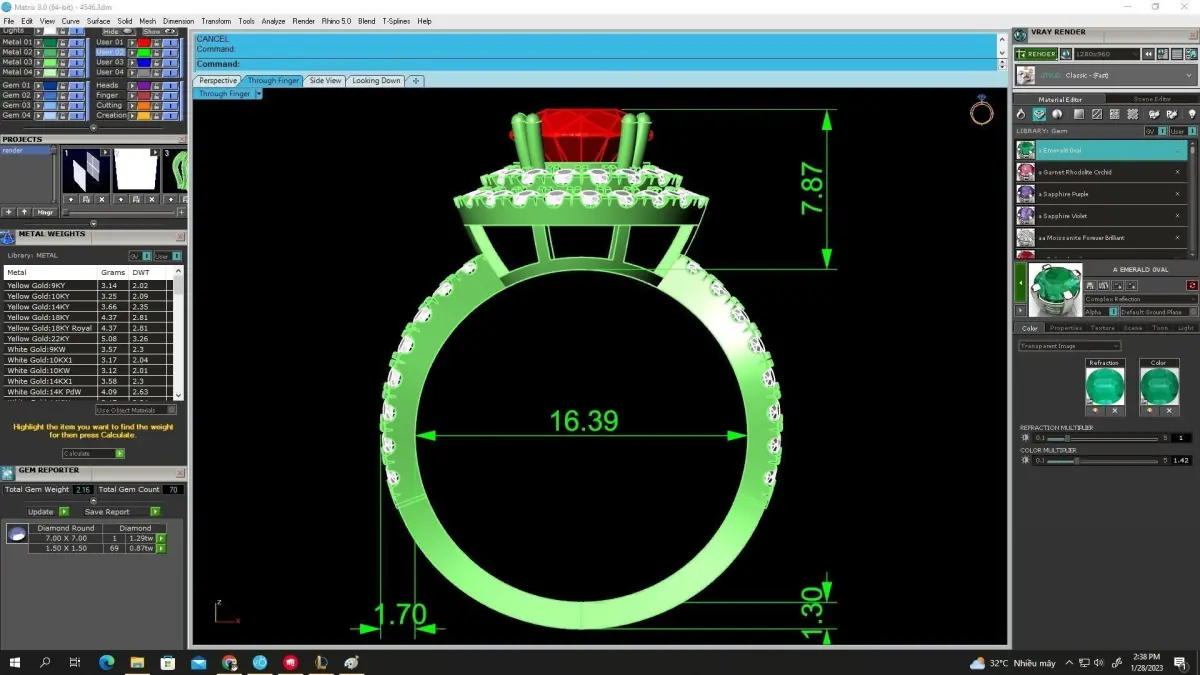Image resolution: width=1200 pixels, height=675 pixels.
Task: Remove the a Emerald Oval material
Action: [x=1177, y=150]
